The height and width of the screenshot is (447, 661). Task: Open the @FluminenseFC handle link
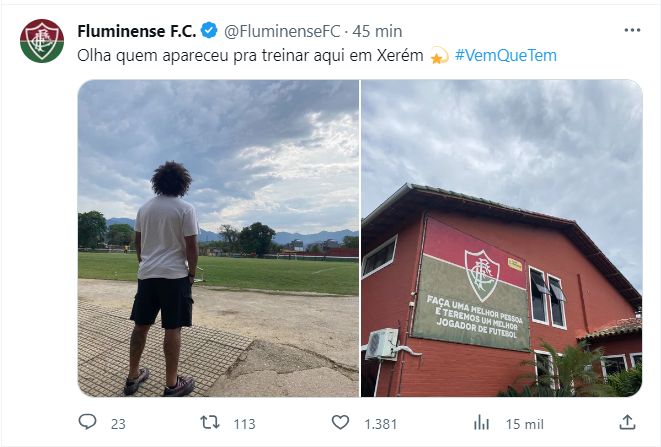click(x=282, y=31)
